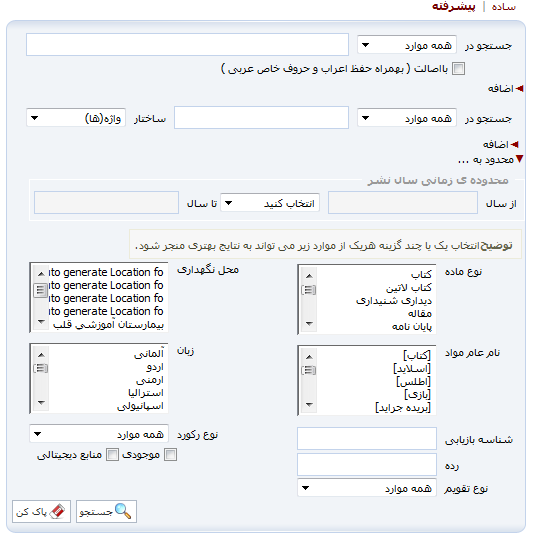Viewport: 536px width, 540px height.
Task: Collapse the محدود به red triangle
Action: pyautogui.click(x=519, y=159)
